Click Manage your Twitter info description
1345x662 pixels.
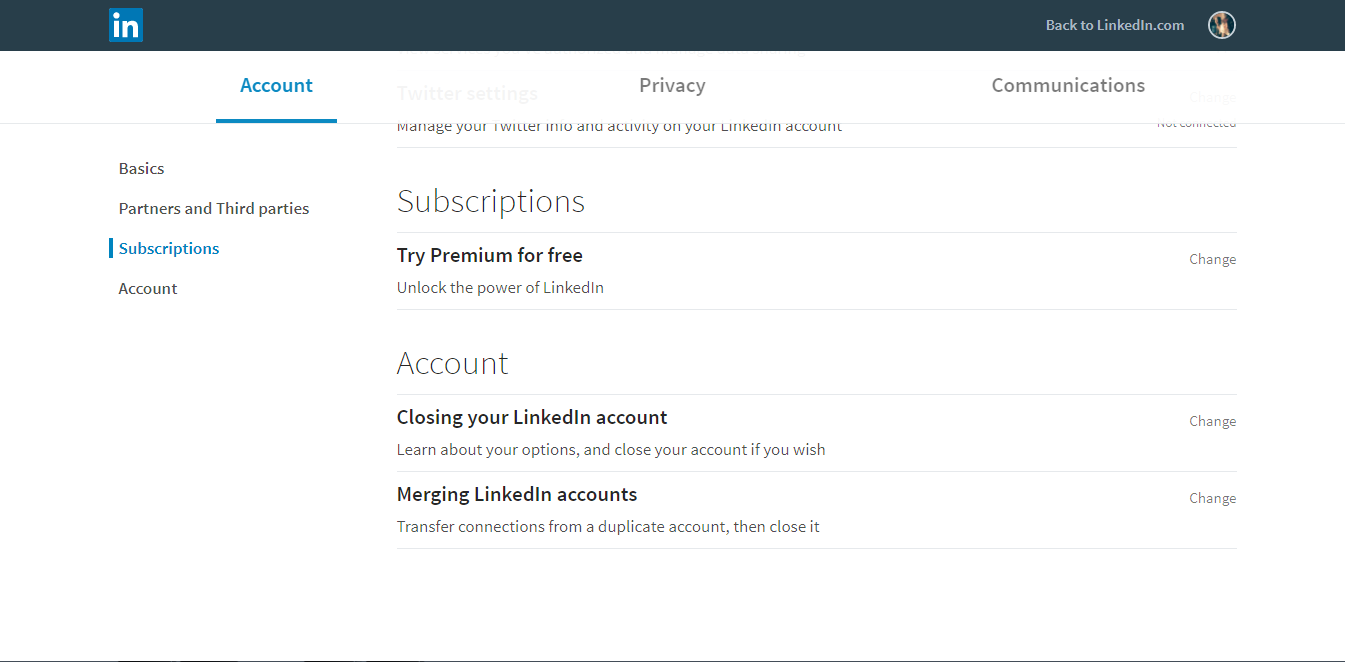(619, 127)
